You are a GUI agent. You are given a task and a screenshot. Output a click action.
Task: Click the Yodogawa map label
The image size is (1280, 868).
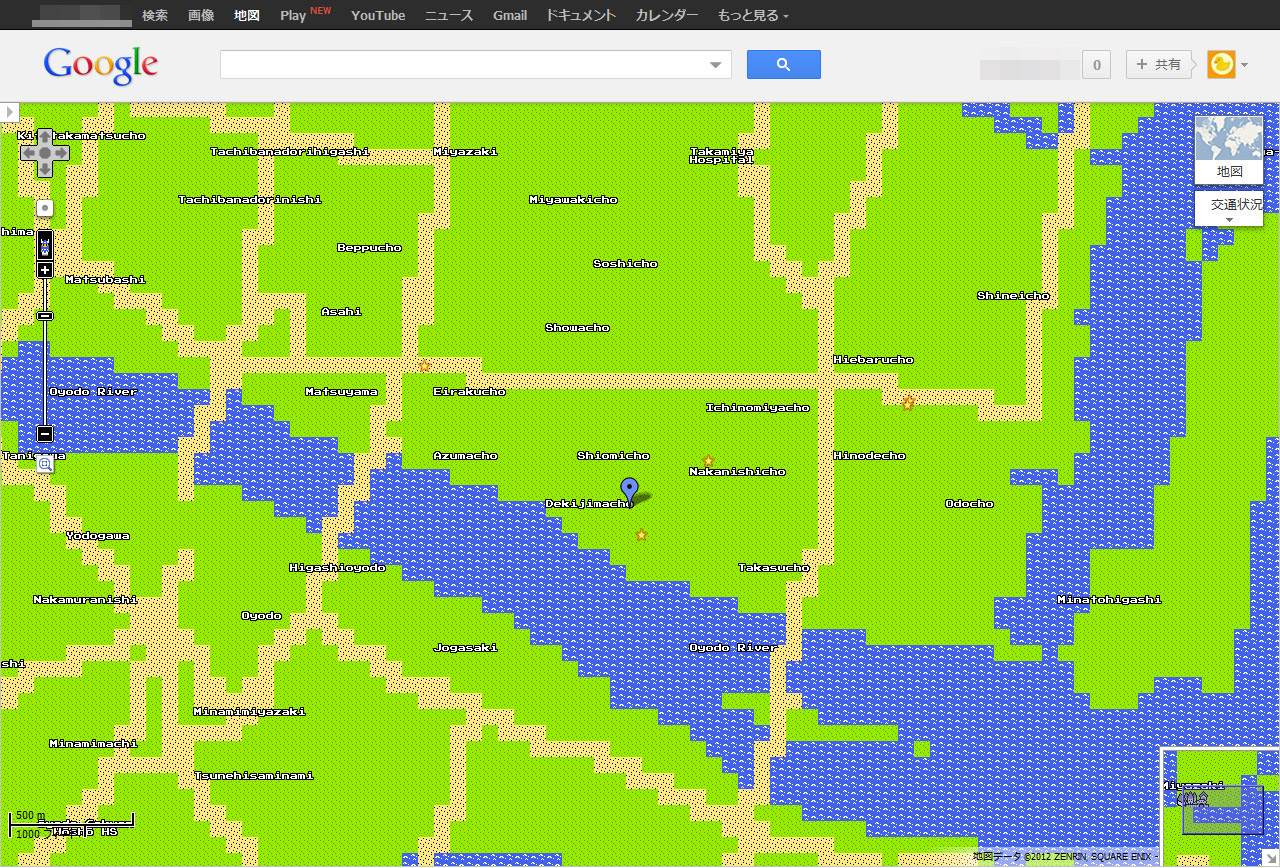pos(98,536)
